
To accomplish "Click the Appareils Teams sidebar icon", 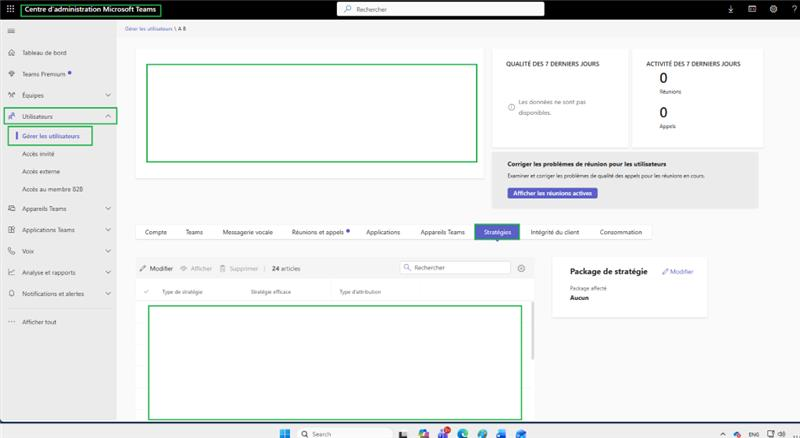I will [12, 208].
